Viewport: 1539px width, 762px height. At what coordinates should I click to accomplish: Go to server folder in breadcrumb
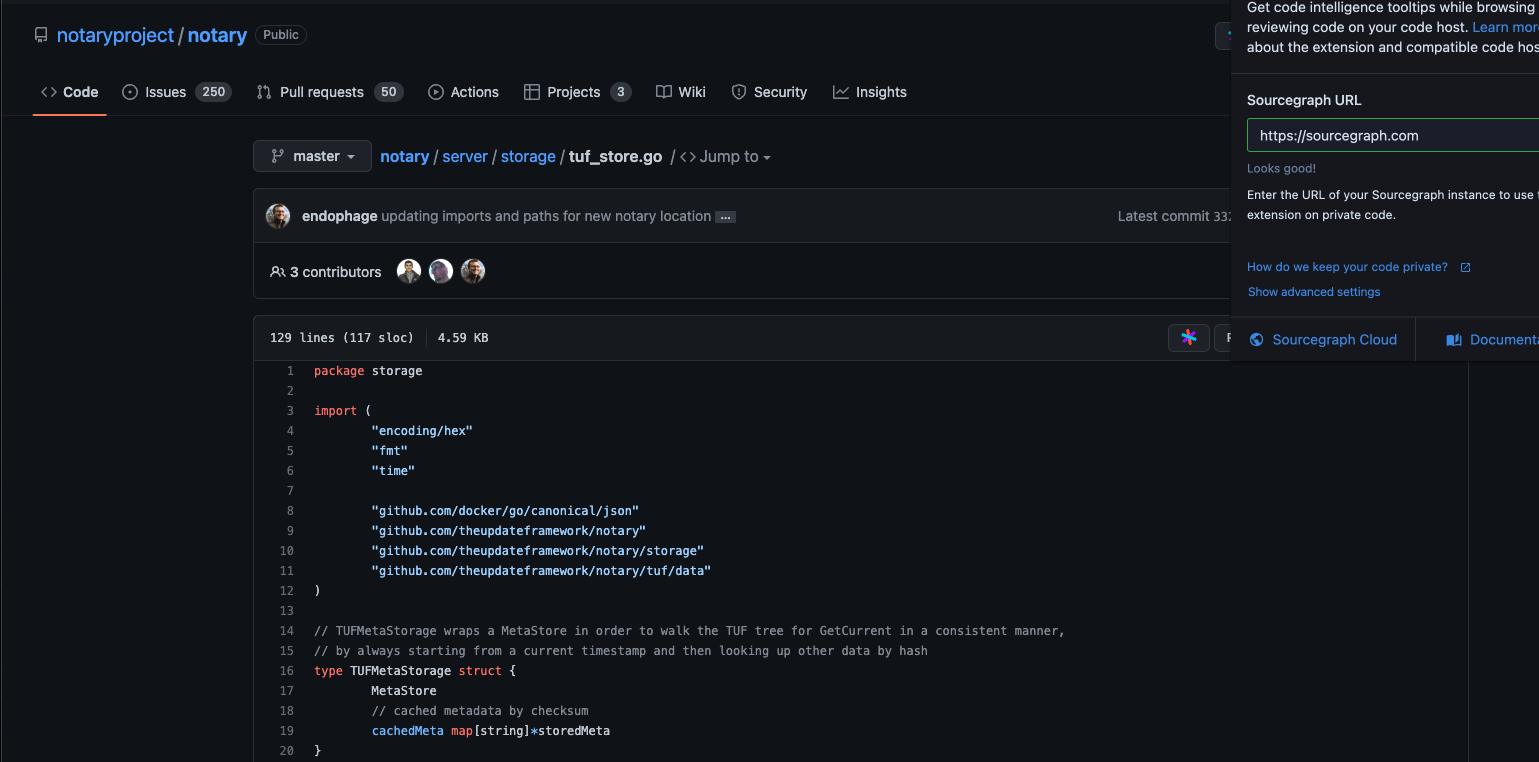coord(465,157)
